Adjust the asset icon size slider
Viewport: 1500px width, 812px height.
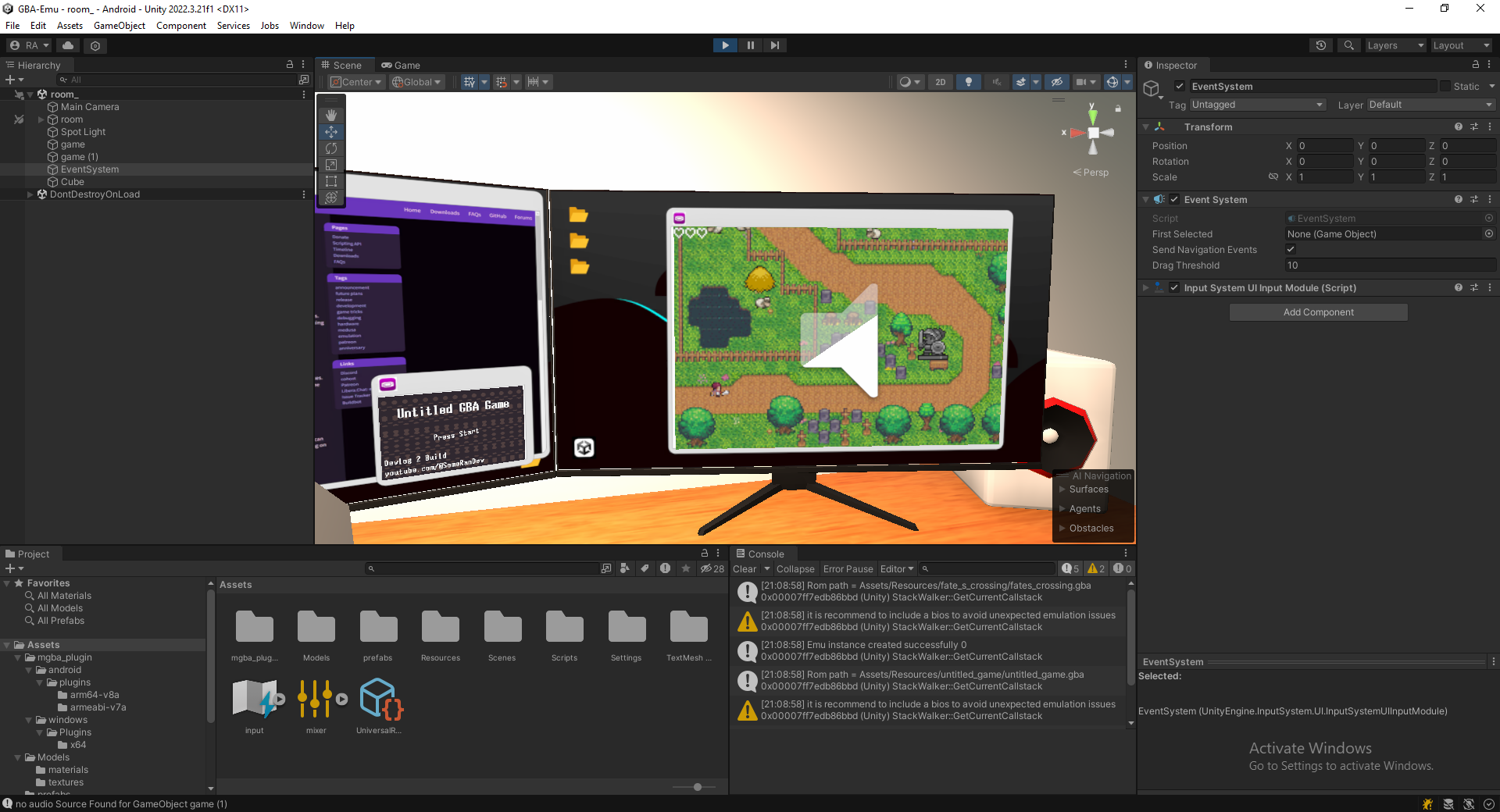(697, 787)
